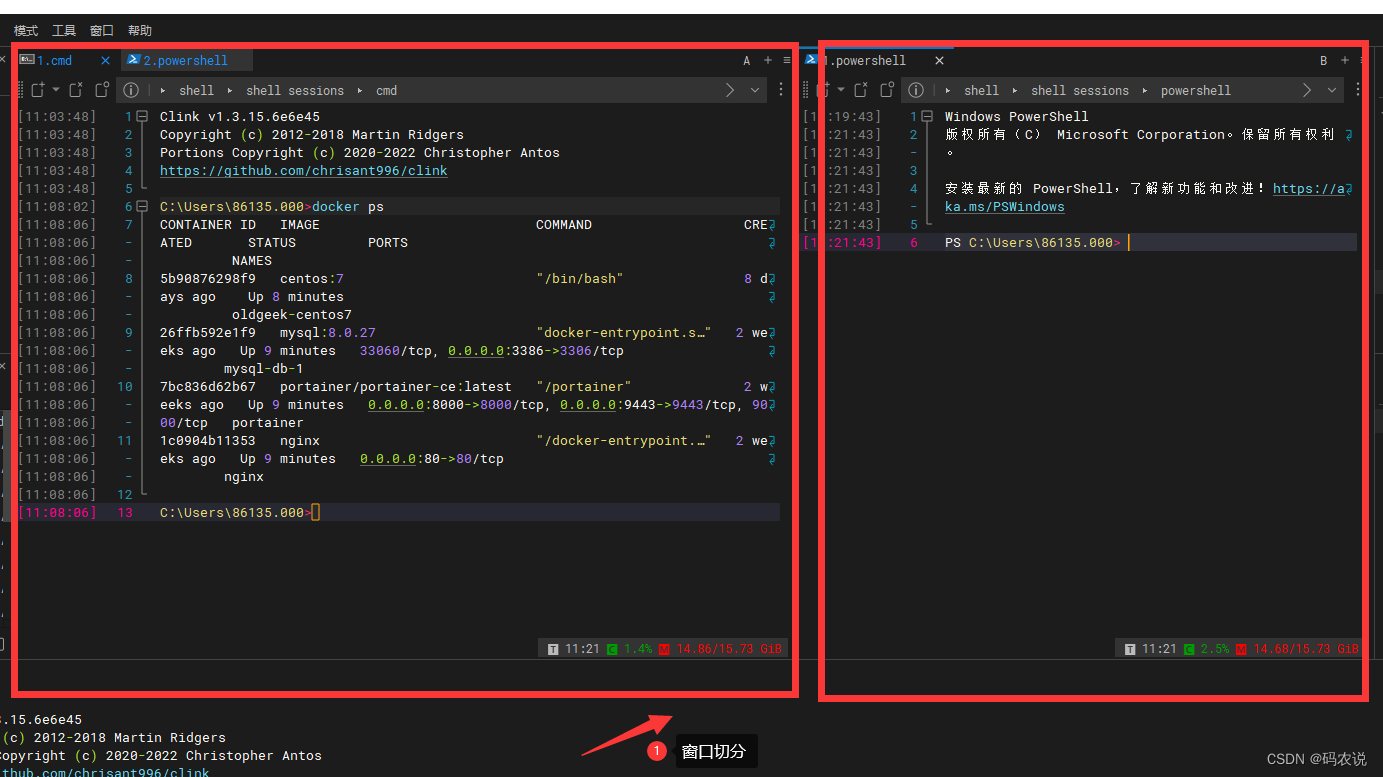Add new tab in right pane with plus
Image resolution: width=1383 pixels, height=777 pixels.
pyautogui.click(x=1345, y=61)
